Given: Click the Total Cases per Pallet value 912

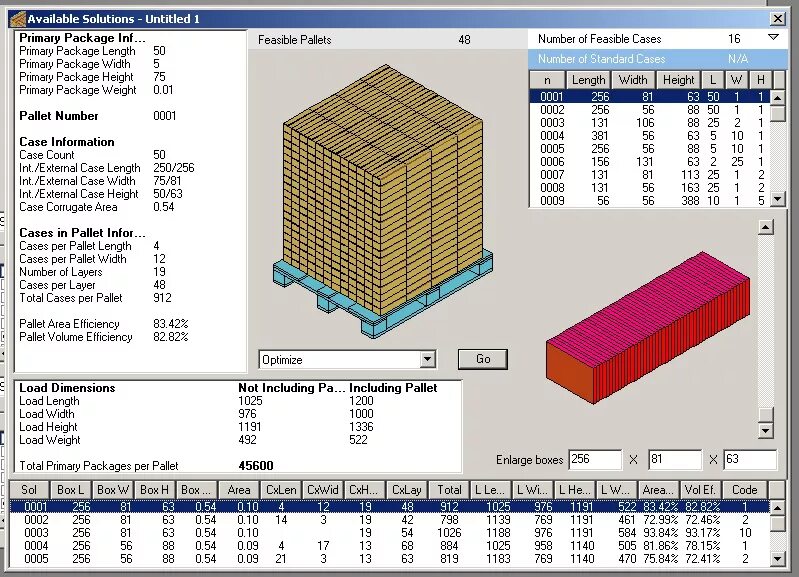Looking at the screenshot, I should pyautogui.click(x=162, y=298).
